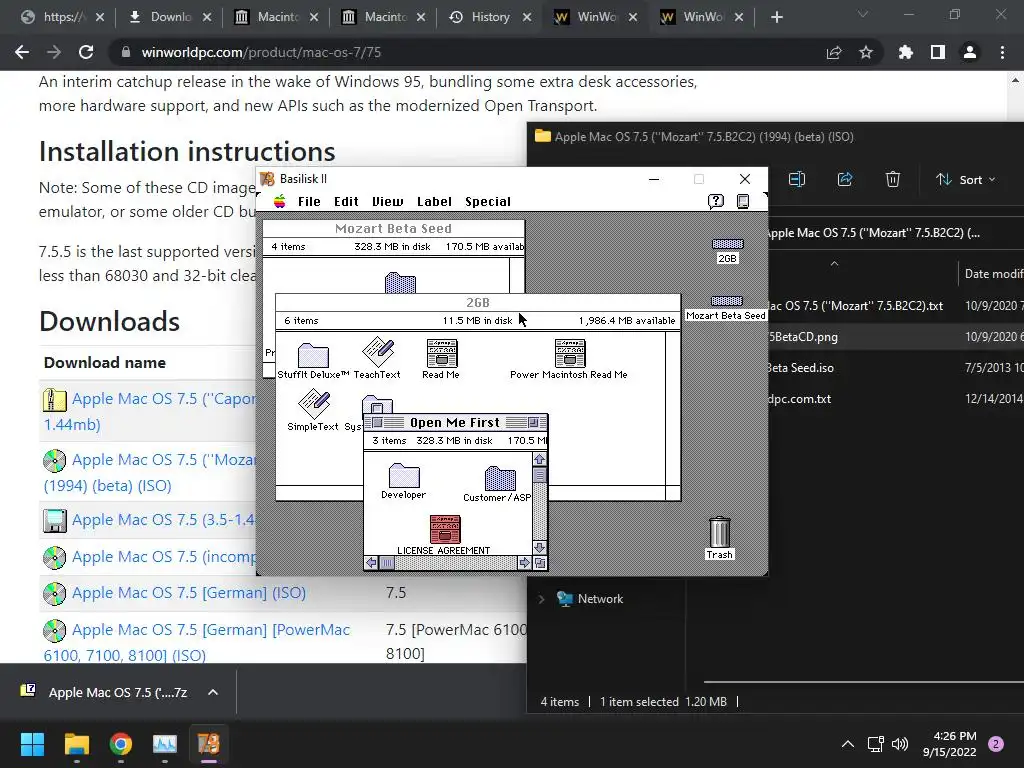This screenshot has height=768, width=1024.
Task: Open Chrome extensions puzzle icon
Action: (x=905, y=52)
